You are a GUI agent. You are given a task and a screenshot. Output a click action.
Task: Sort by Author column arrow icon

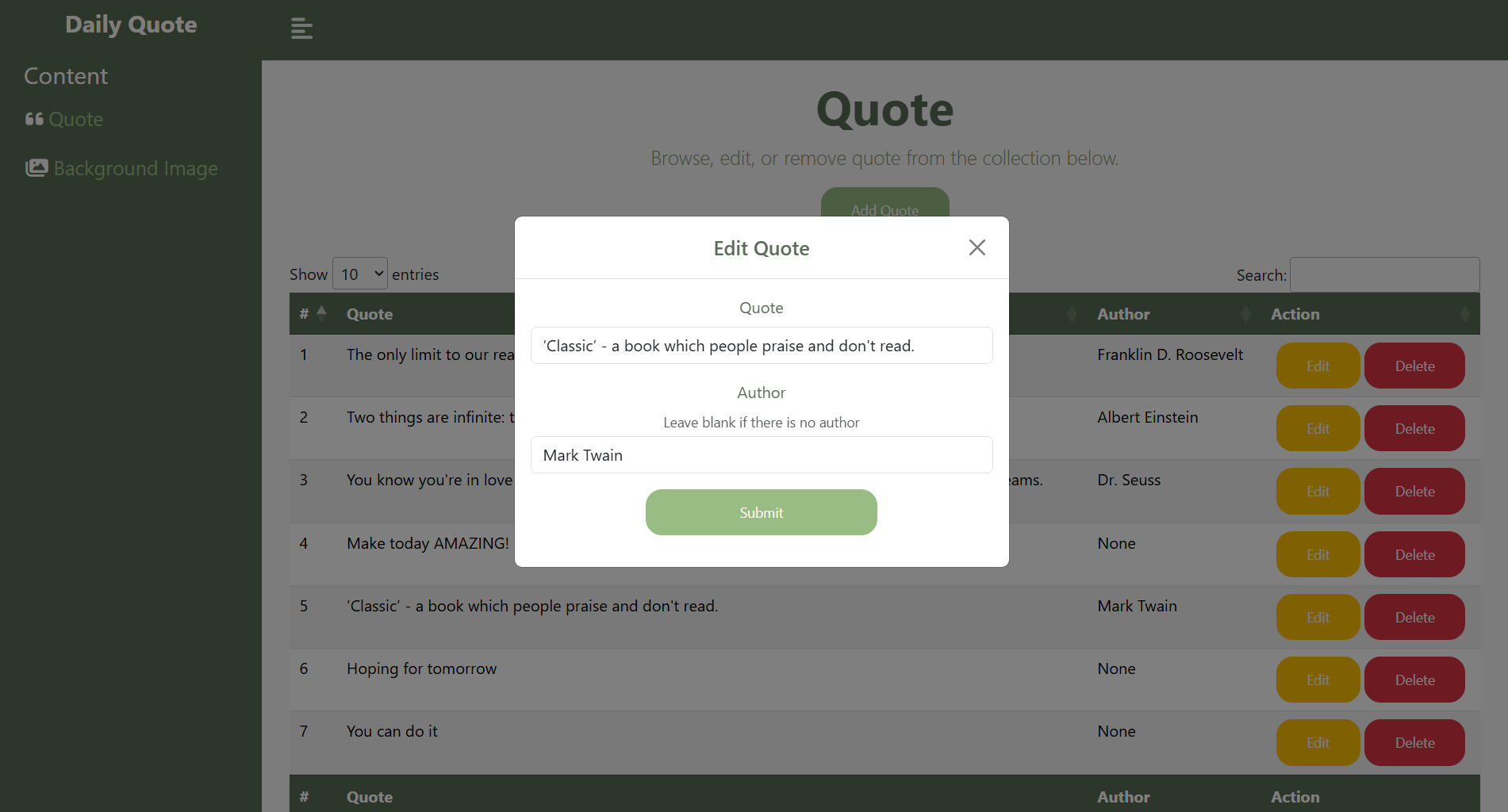[x=1245, y=314]
